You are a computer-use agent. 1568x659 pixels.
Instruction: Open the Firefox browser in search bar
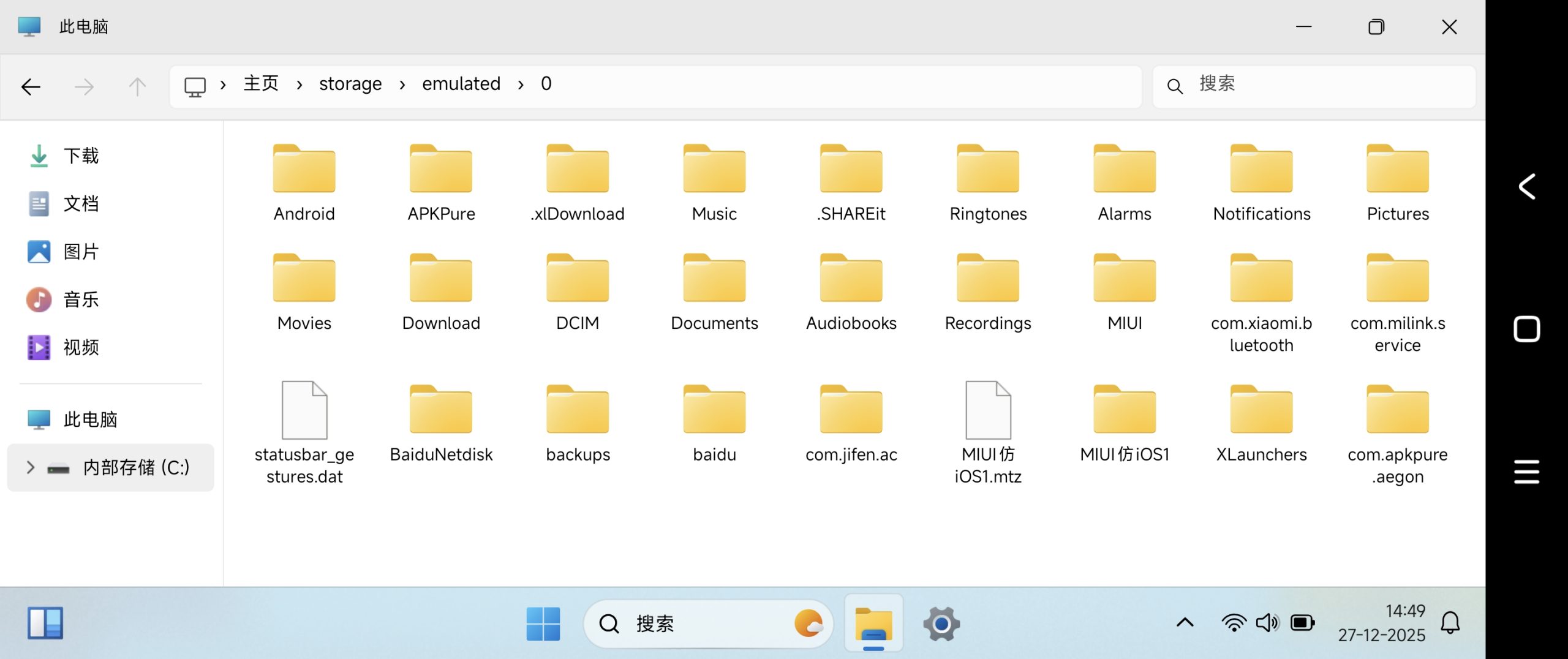810,623
